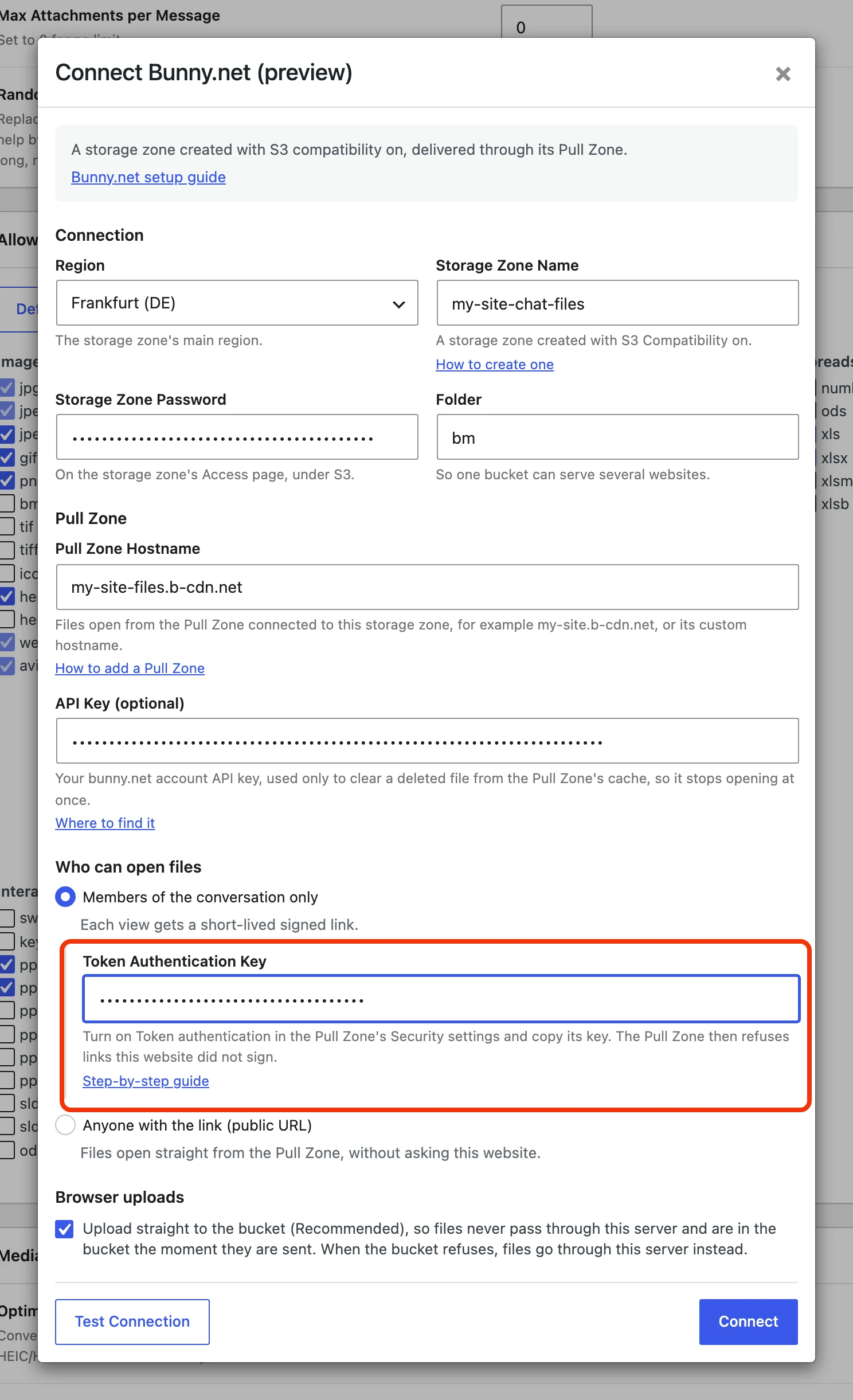Click the 'Browser uploads' heading
This screenshot has height=1400, width=853.
[120, 1197]
